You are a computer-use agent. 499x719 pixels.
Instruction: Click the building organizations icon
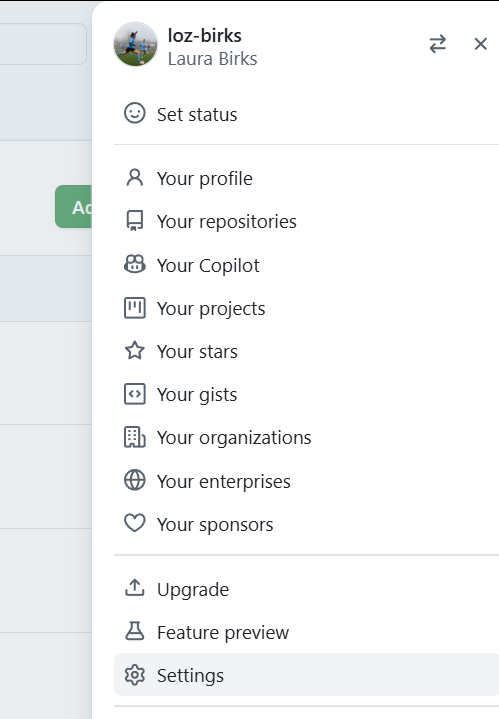pos(135,437)
